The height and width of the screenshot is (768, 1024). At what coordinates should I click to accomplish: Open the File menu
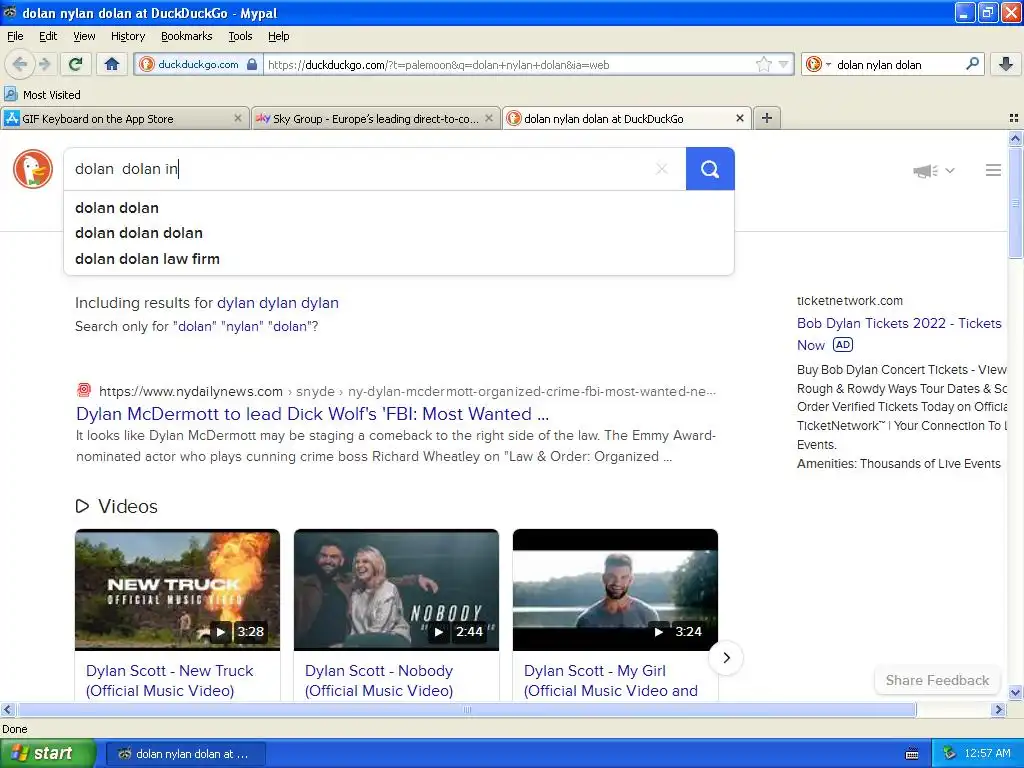pyautogui.click(x=15, y=36)
